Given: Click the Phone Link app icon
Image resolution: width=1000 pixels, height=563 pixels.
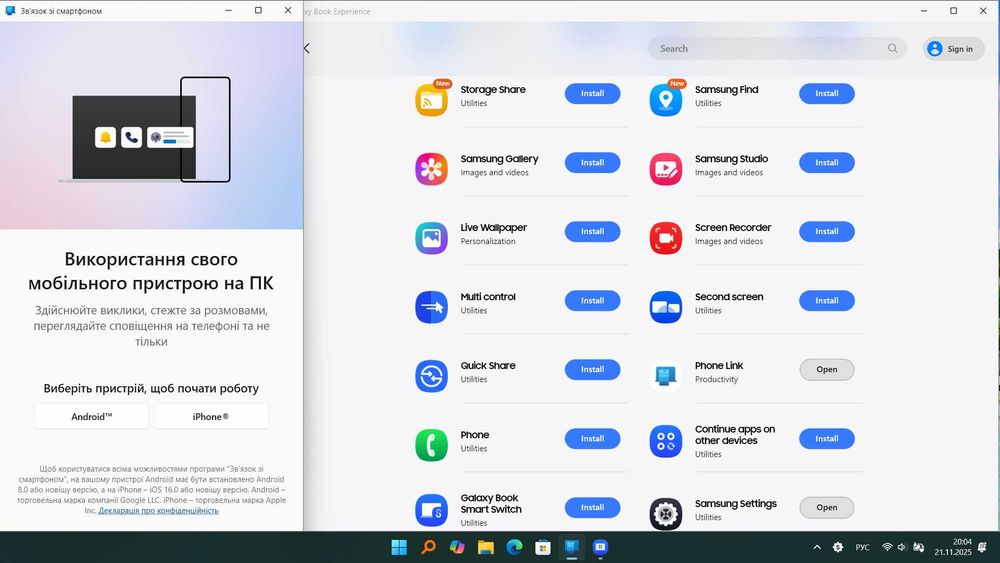Looking at the screenshot, I should point(666,376).
